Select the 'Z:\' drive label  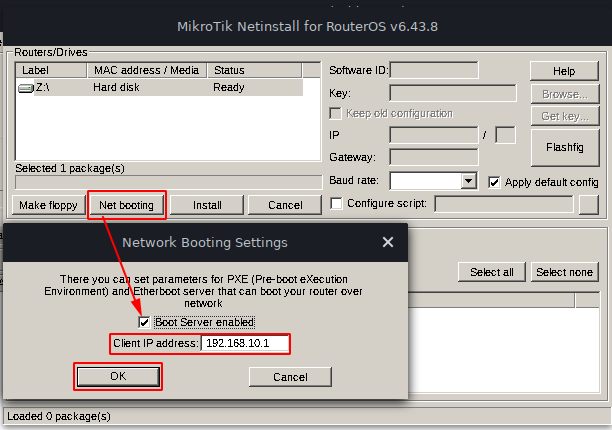click(43, 87)
